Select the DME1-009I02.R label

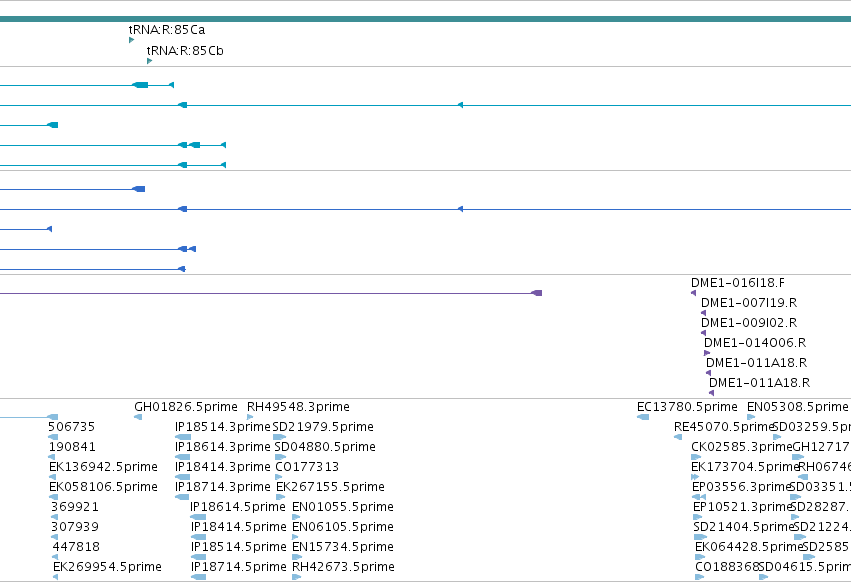749,322
